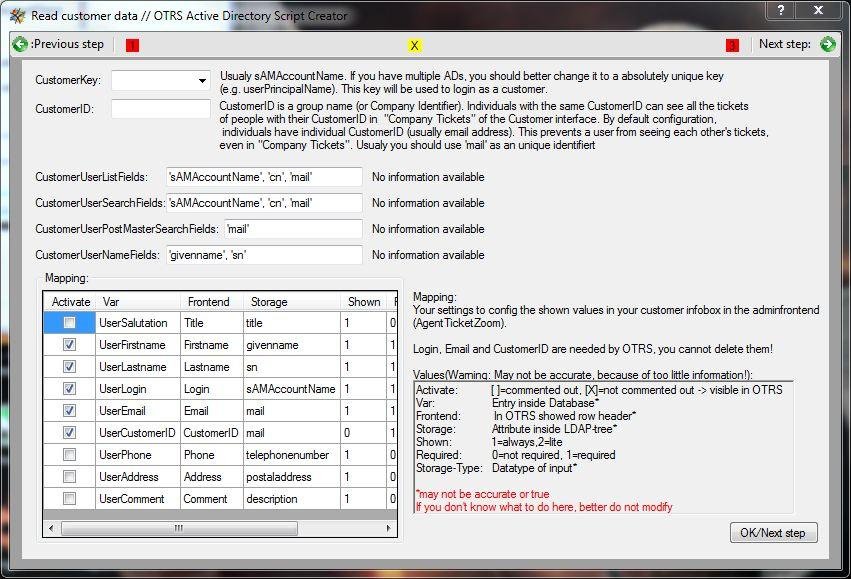Click the app icon in the title bar
Image resolution: width=851 pixels, height=579 pixels.
pos(17,15)
